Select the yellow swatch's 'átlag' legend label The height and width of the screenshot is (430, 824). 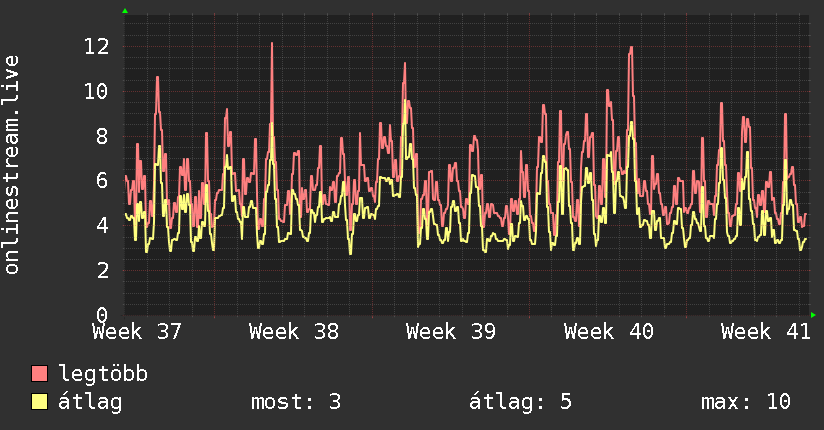90,402
